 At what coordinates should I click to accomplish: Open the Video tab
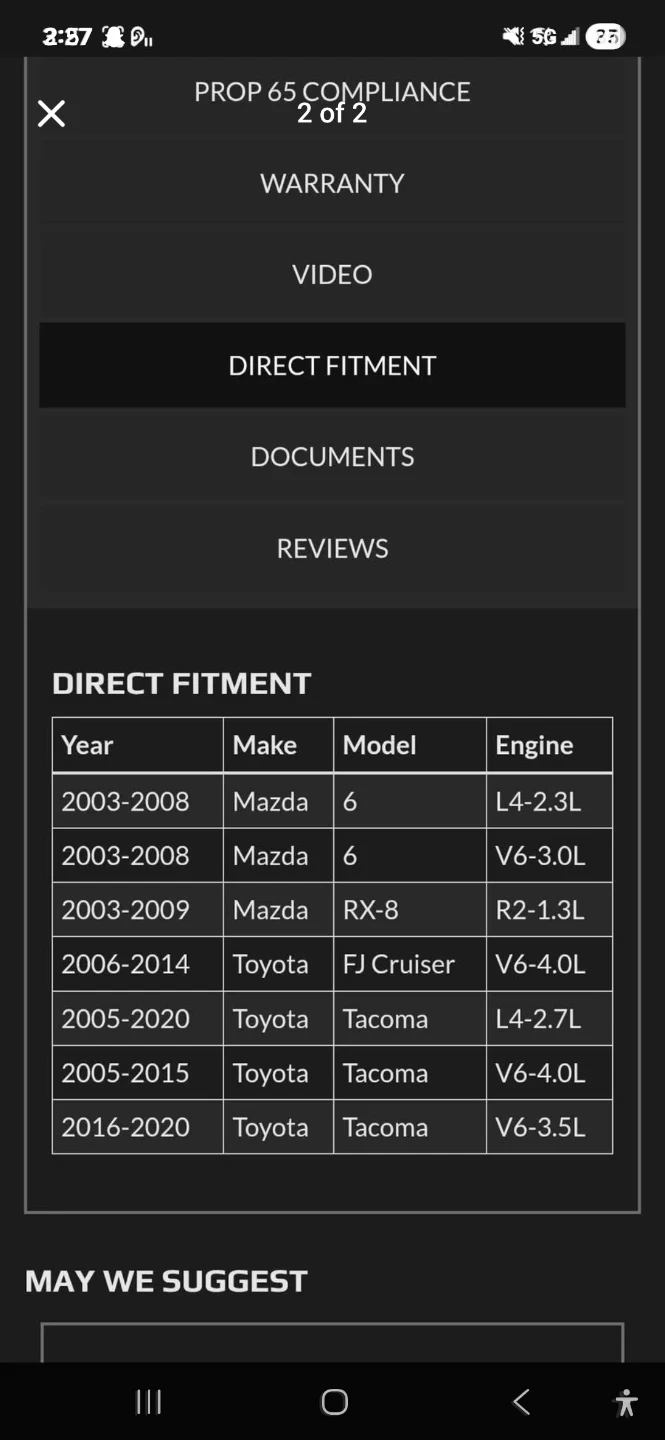click(x=332, y=274)
